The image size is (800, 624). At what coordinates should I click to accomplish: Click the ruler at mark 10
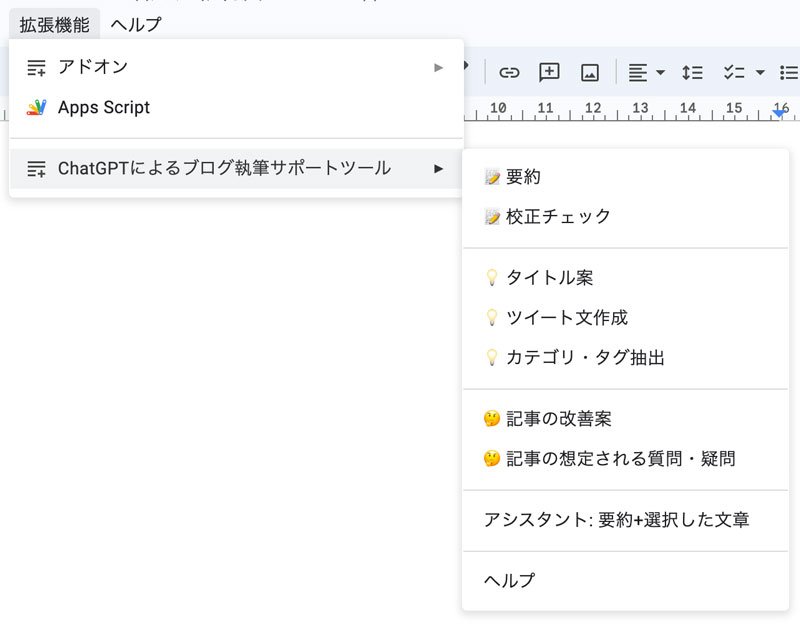(x=498, y=108)
